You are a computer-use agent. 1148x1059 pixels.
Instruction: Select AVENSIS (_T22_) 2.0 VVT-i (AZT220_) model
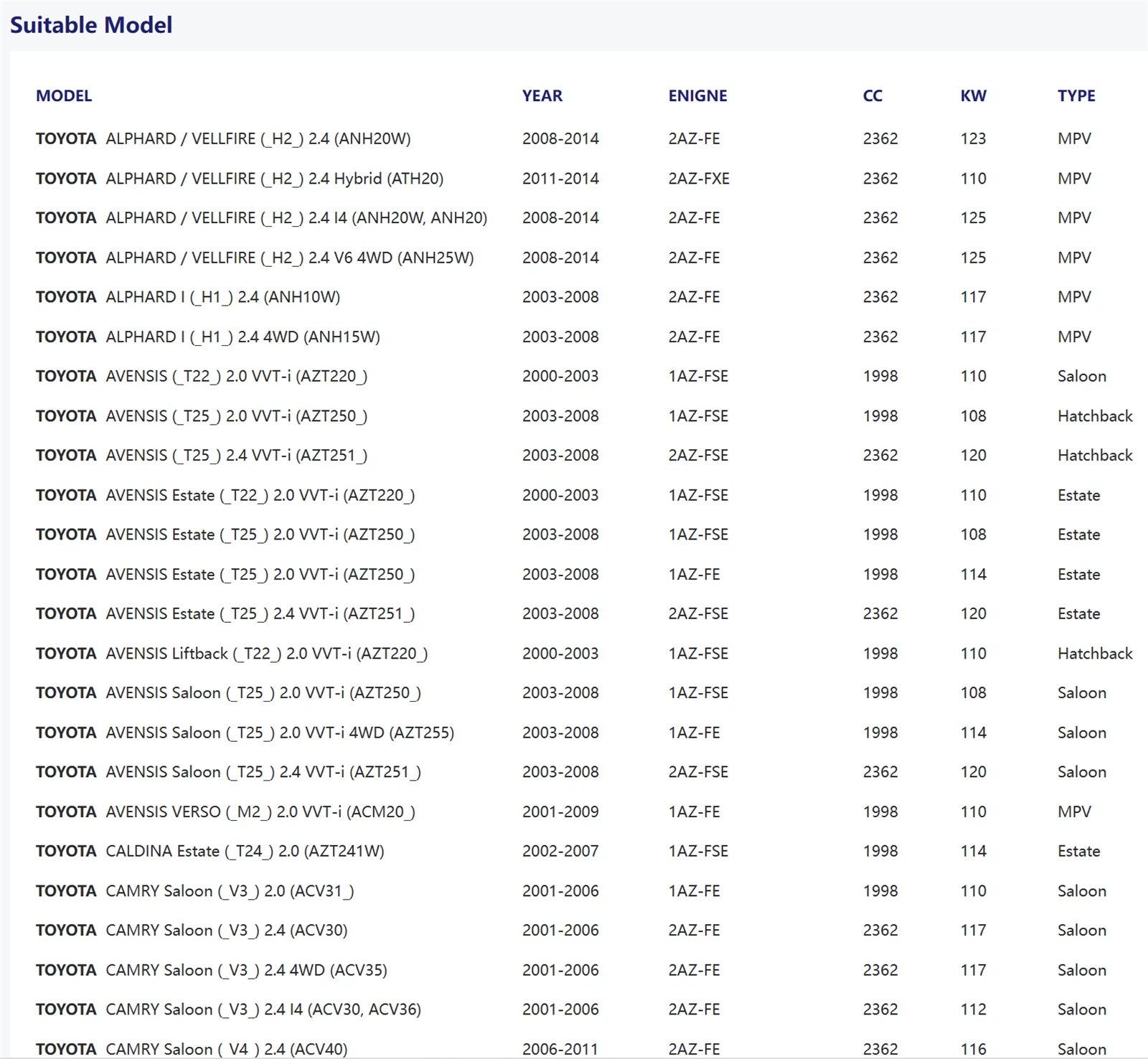(x=202, y=377)
